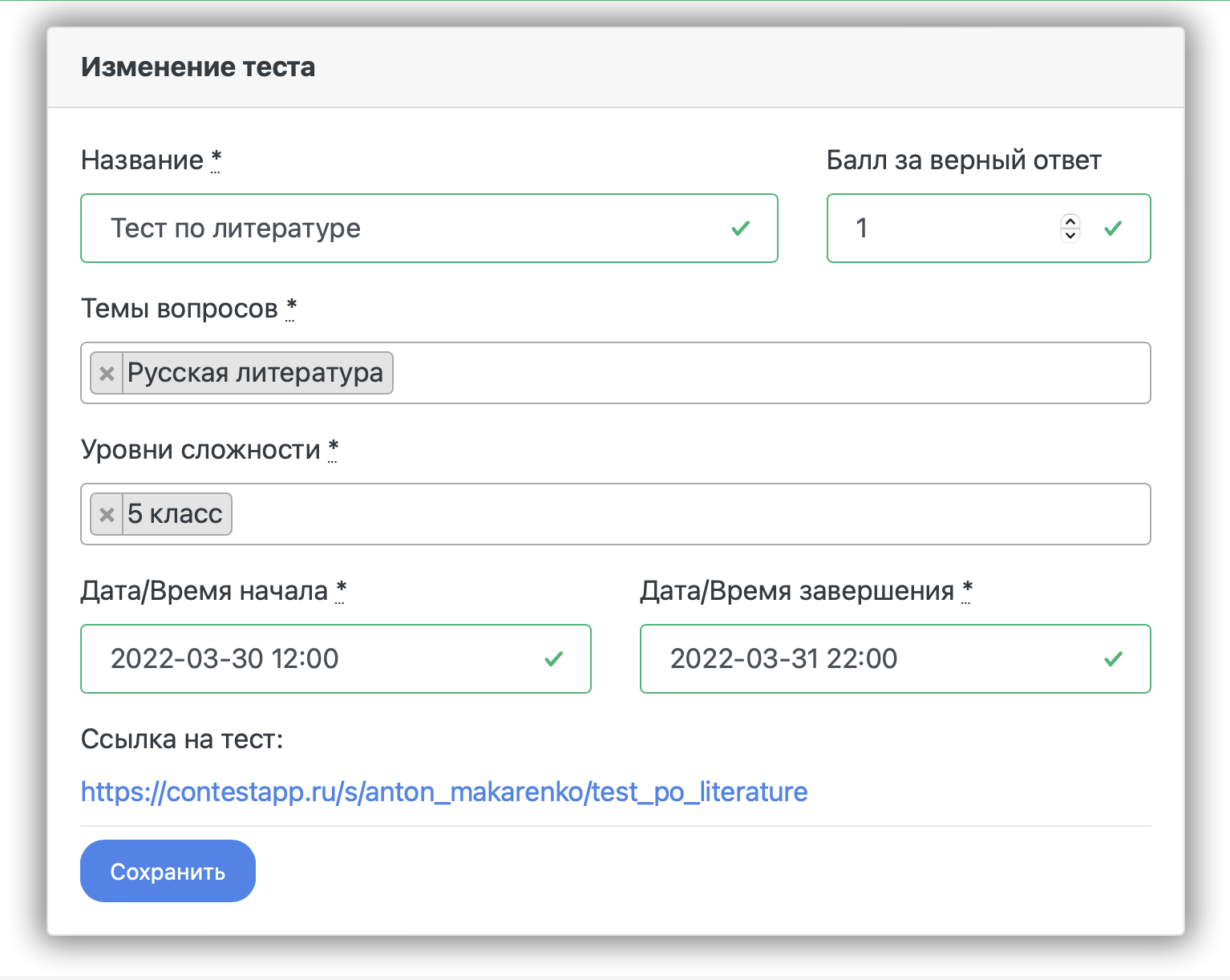1230x980 pixels.
Task: Click the green checkmark in the score field
Action: tap(1112, 229)
